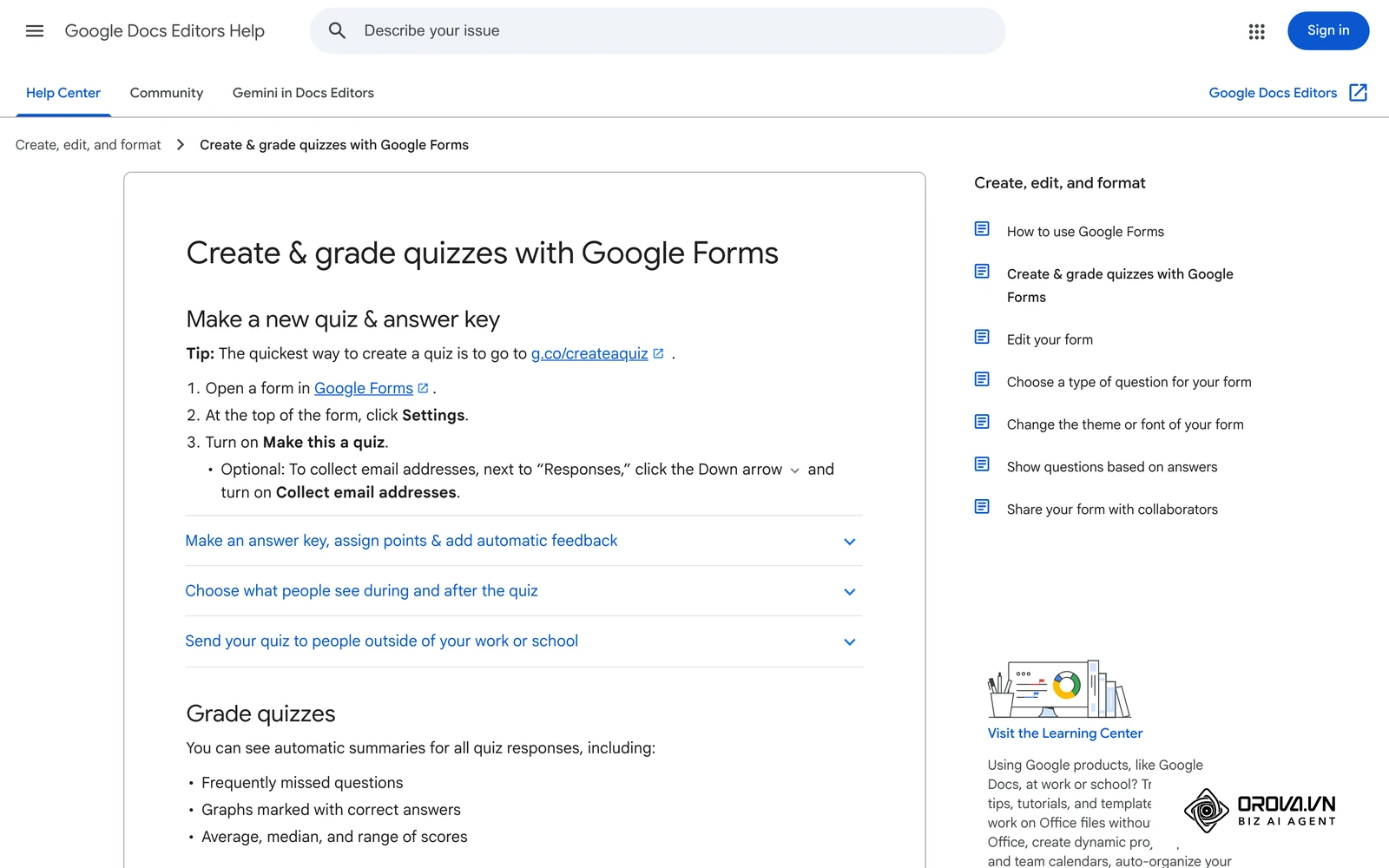Click the Graphs marked with correct answers bullet
The width and height of the screenshot is (1389, 868).
(331, 810)
